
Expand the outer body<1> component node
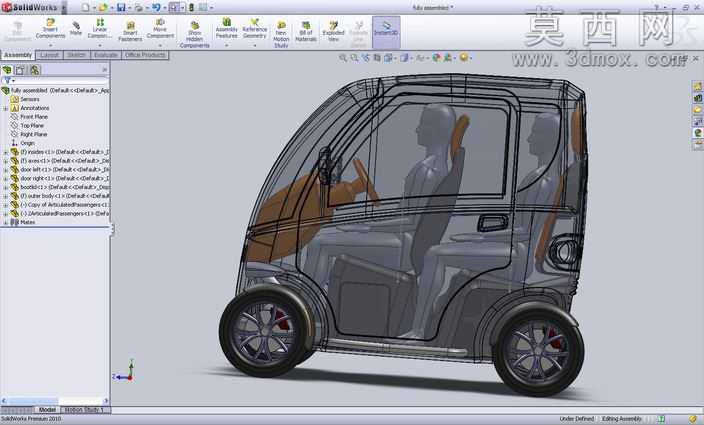pyautogui.click(x=5, y=197)
